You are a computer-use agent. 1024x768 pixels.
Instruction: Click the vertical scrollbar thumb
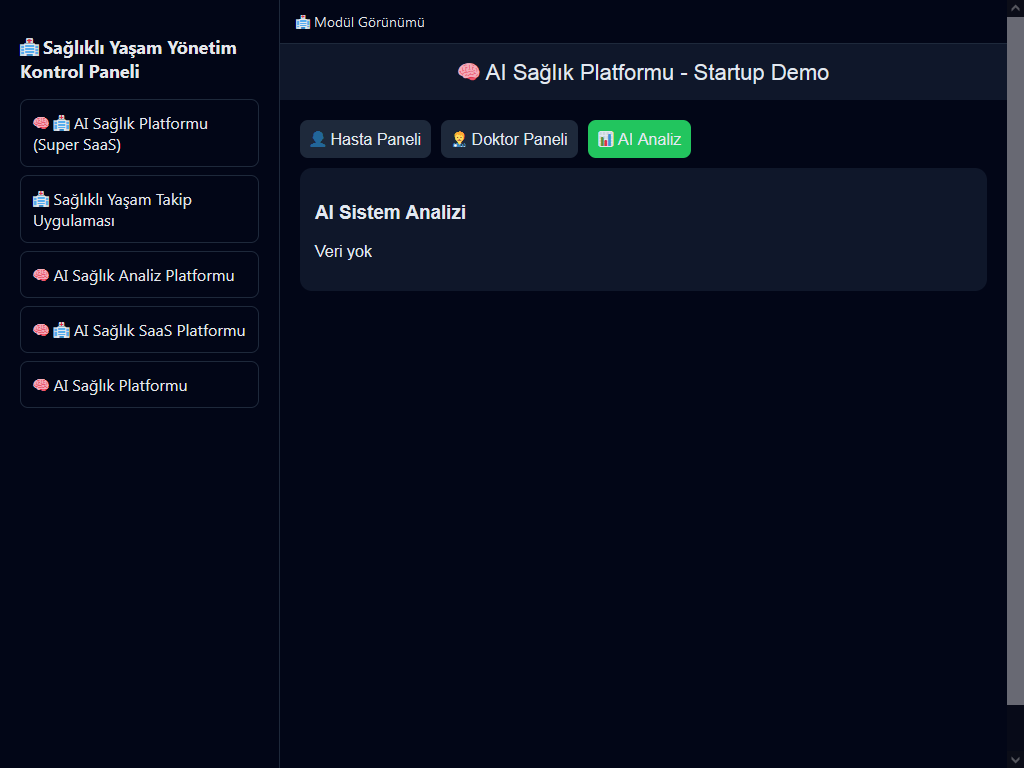pos(1015,360)
